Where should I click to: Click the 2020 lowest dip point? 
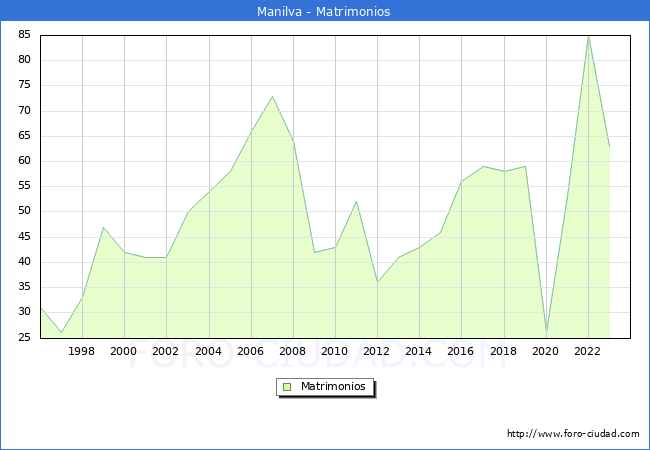coord(546,332)
